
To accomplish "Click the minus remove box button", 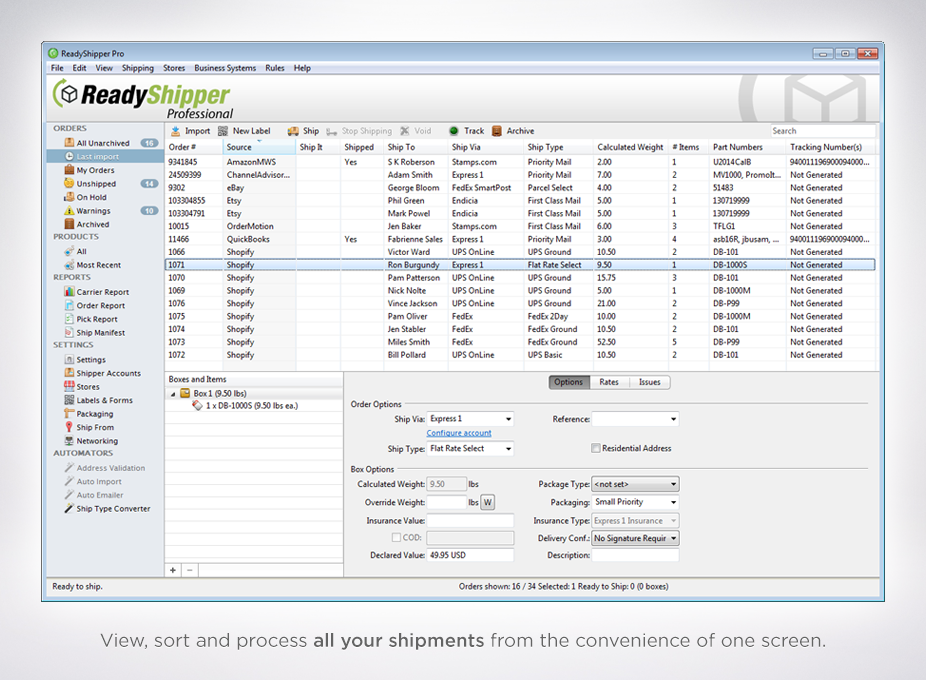I will pos(190,570).
